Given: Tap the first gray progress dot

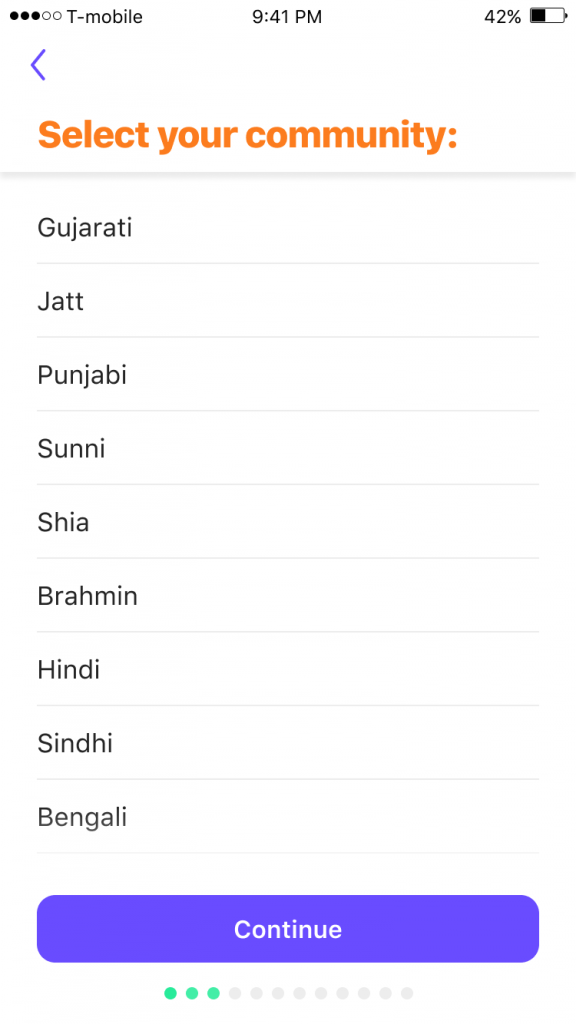Looking at the screenshot, I should click(x=235, y=993).
